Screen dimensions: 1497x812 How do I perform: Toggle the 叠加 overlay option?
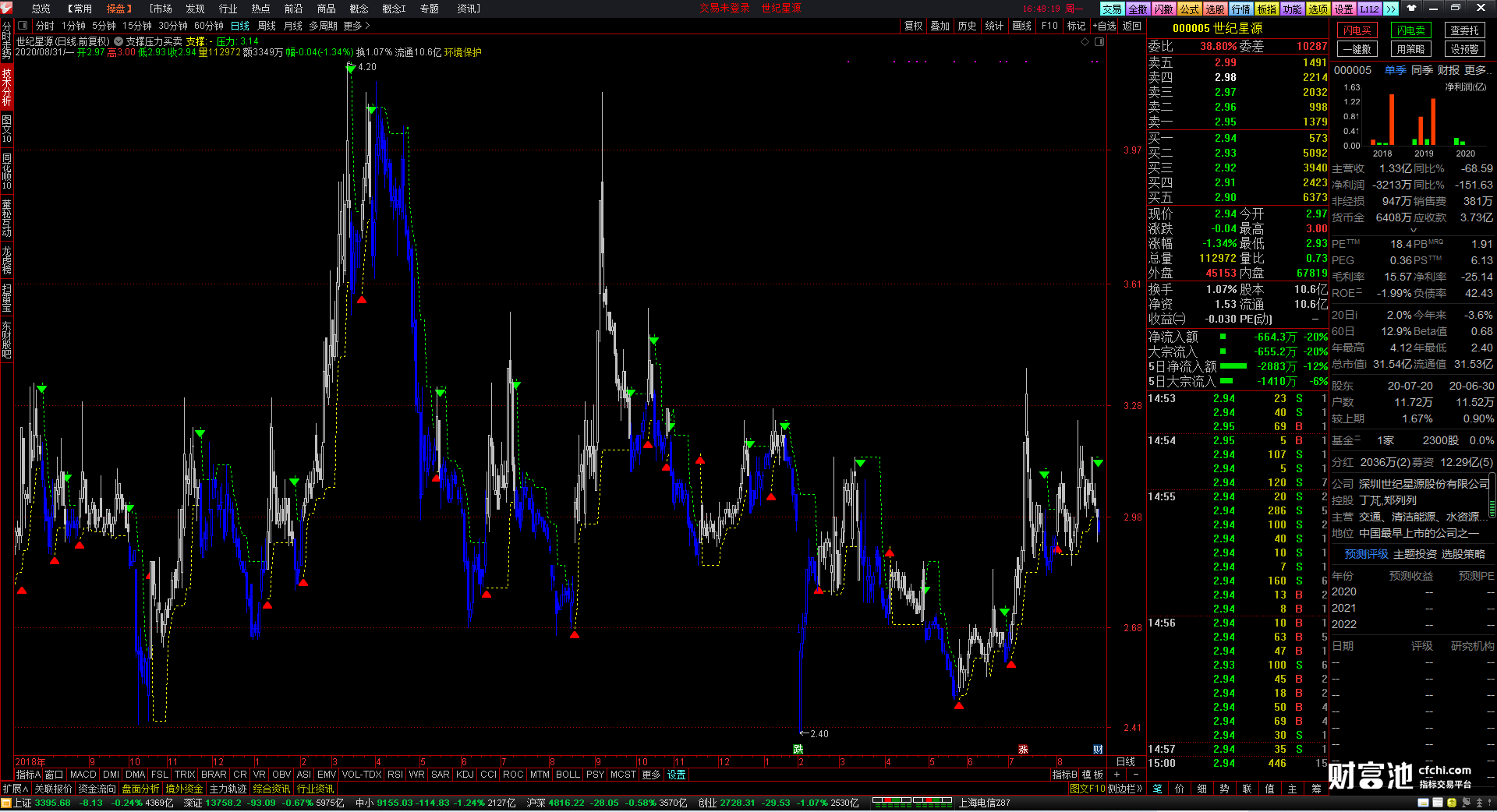[940, 26]
